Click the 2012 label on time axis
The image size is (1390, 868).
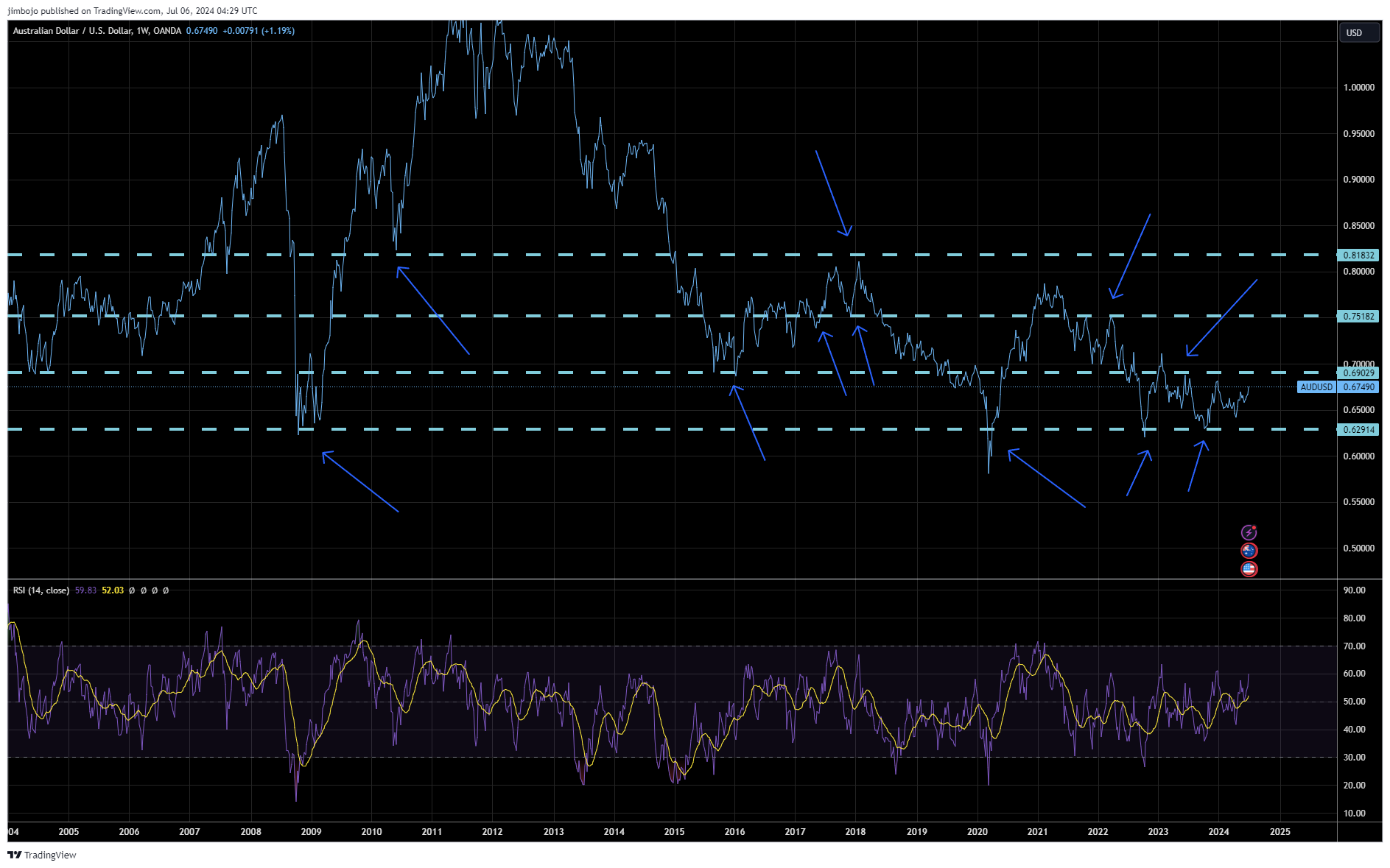point(492,832)
